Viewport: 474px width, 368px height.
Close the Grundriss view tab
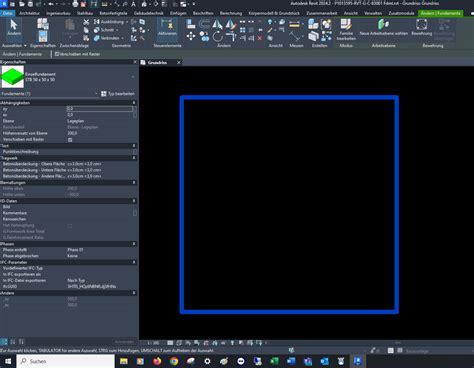click(179, 62)
